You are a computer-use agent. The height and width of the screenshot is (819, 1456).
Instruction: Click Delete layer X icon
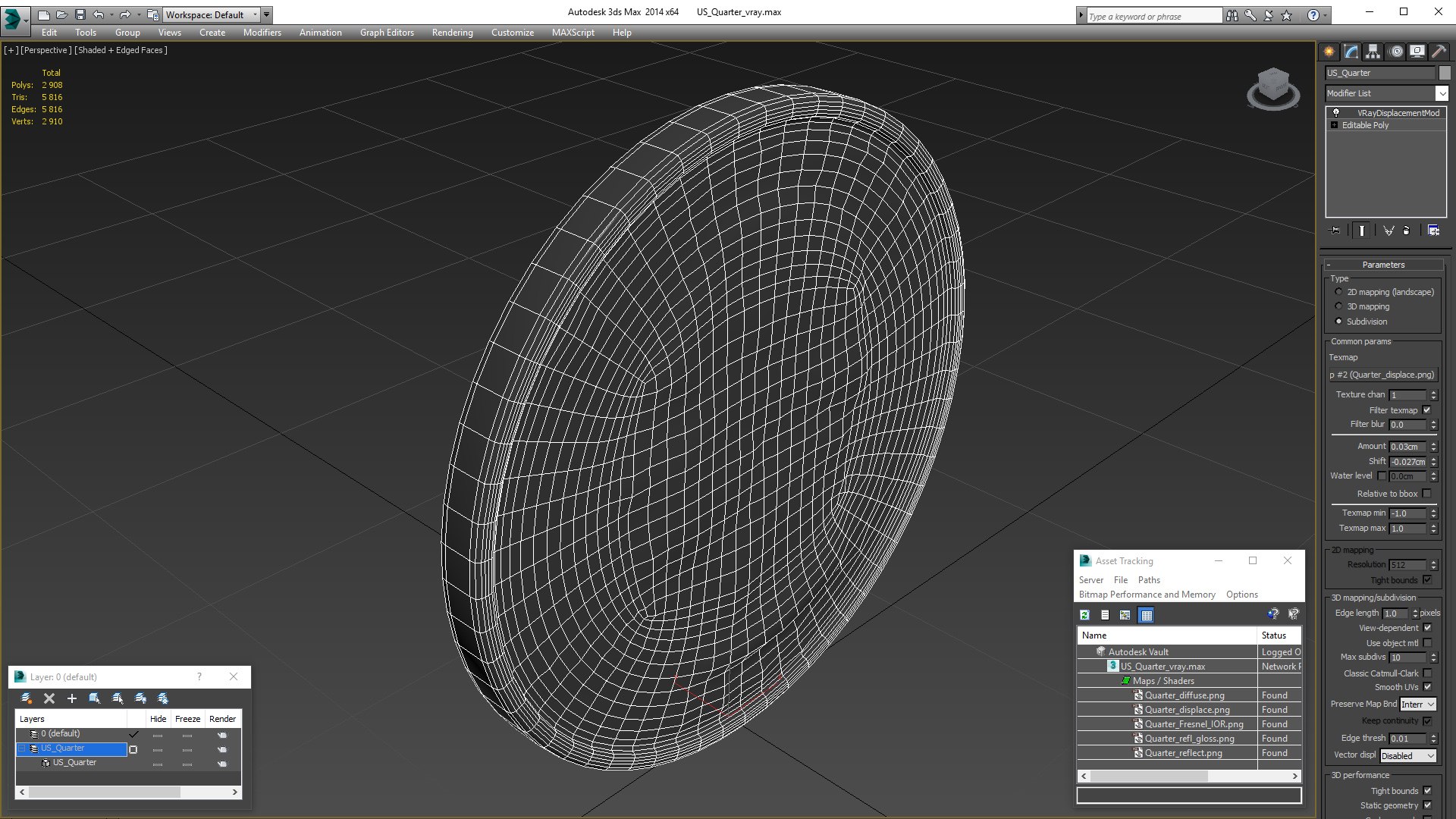click(49, 698)
